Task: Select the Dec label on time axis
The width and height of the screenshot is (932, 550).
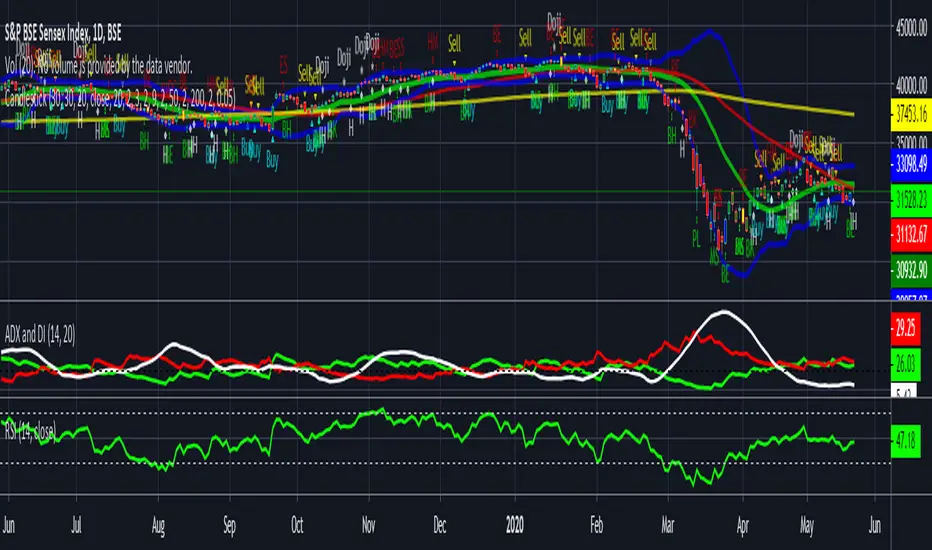Action: point(439,526)
